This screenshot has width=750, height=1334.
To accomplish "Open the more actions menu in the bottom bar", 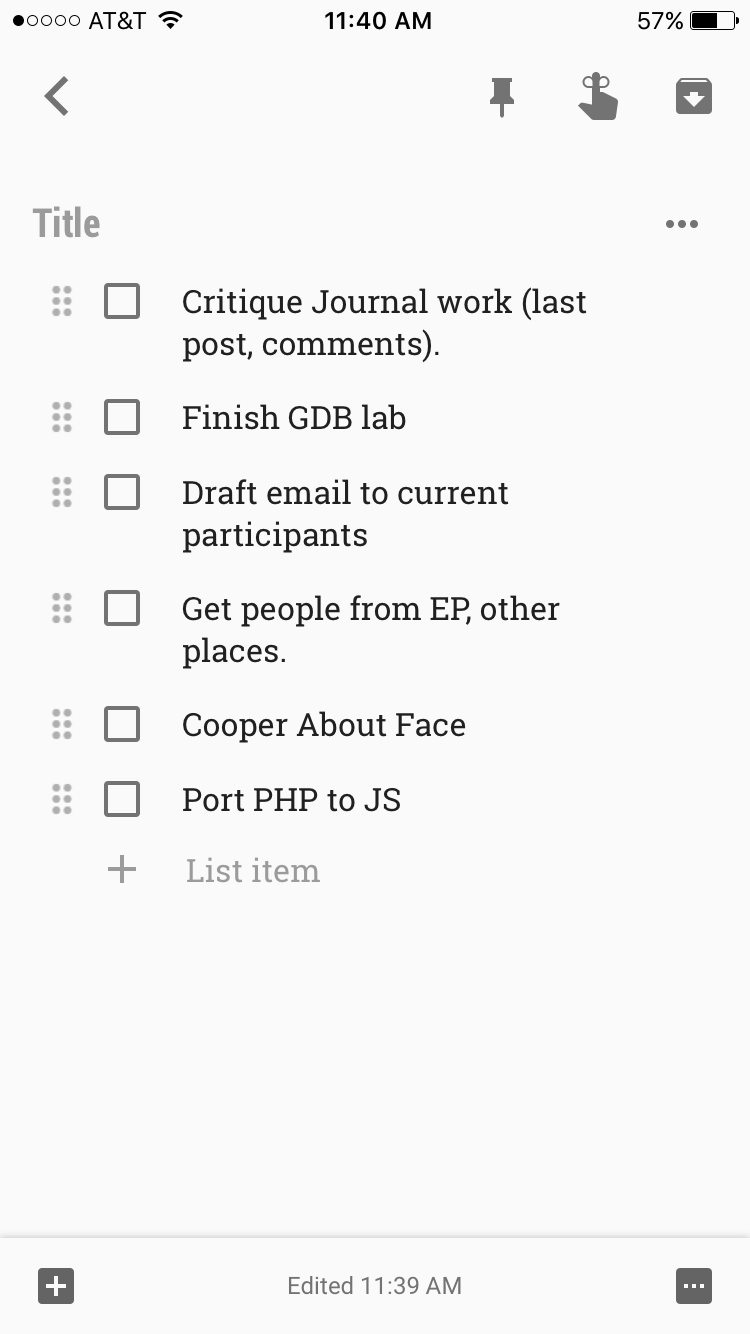I will tap(694, 1286).
